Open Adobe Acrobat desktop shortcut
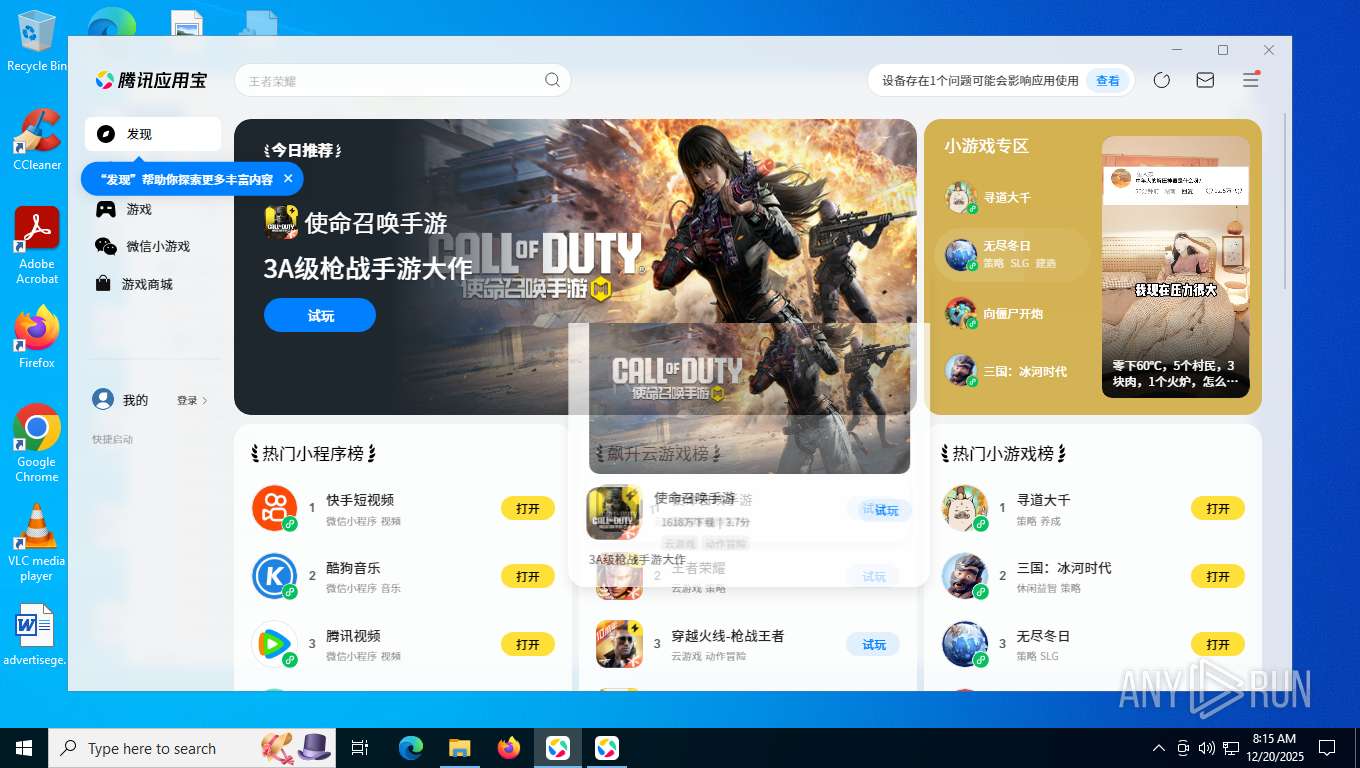 pos(37,245)
